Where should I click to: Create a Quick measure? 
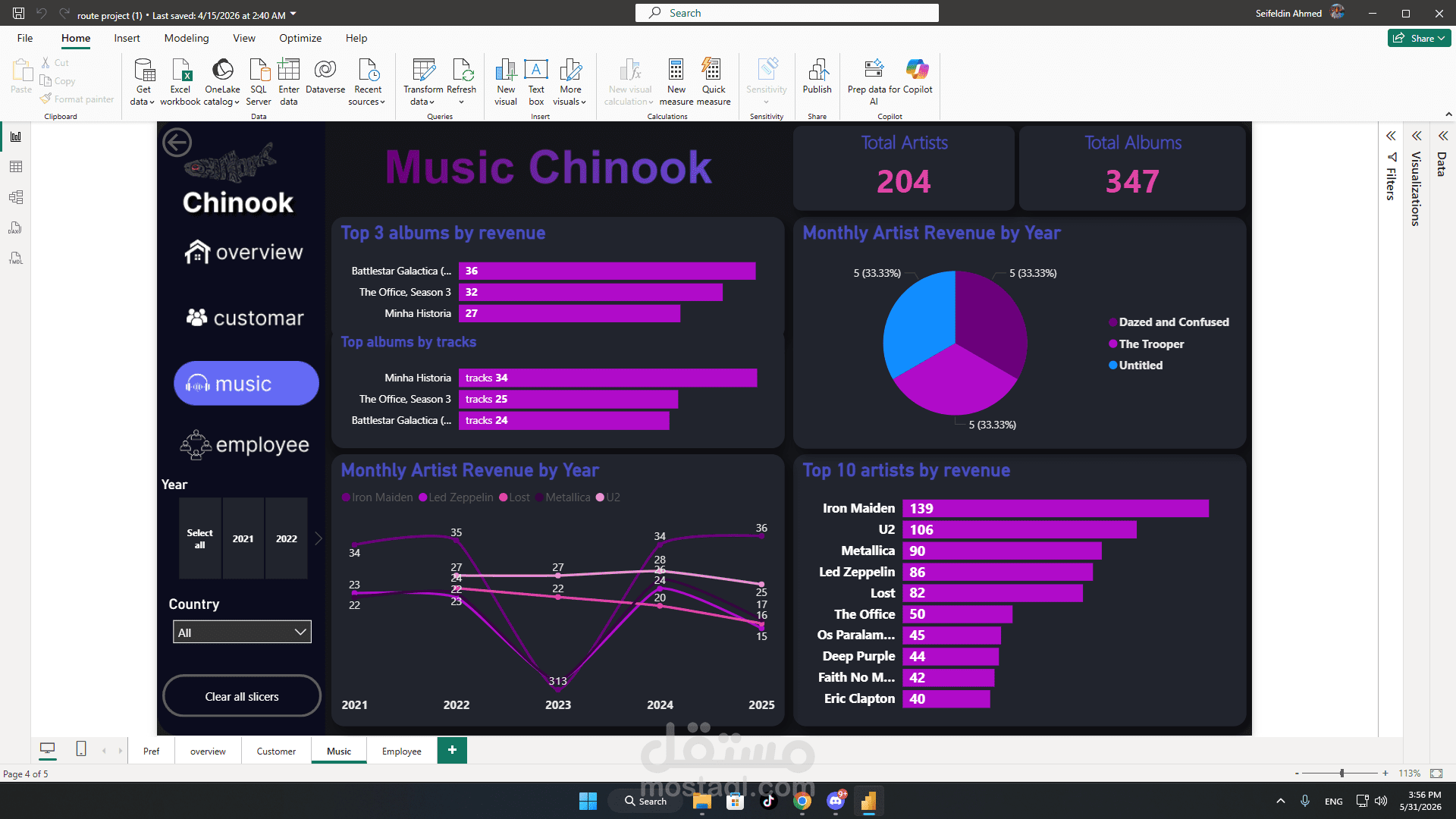point(714,82)
